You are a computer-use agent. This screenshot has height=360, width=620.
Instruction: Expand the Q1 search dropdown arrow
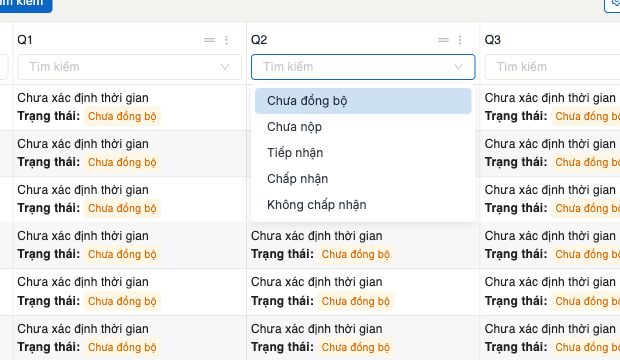coord(225,67)
